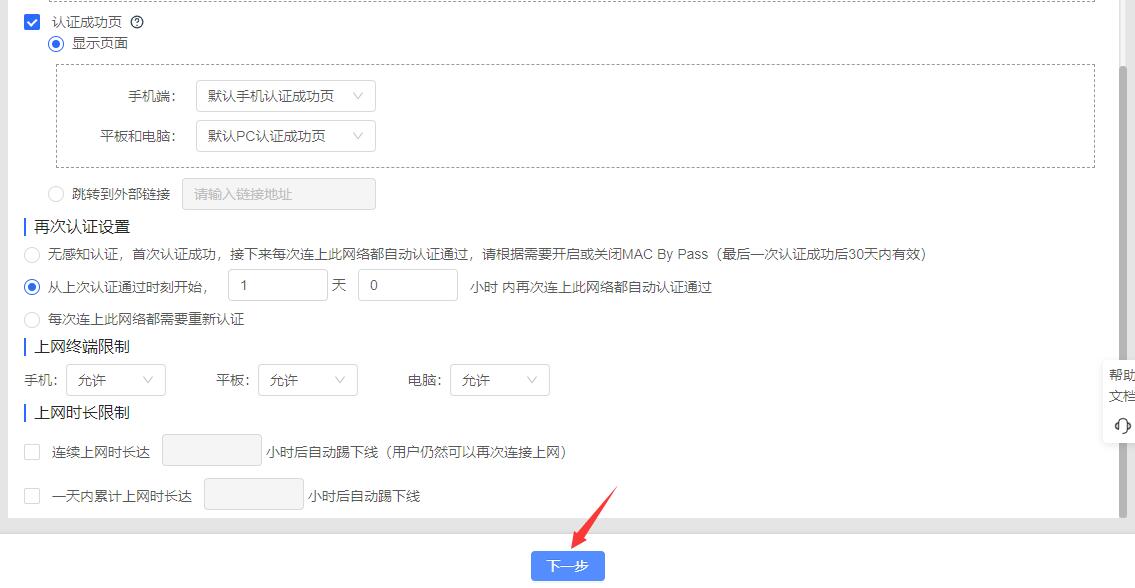1135x588 pixels.
Task: Enable the 连续上网时长达 limit checkbox
Action: [32, 452]
